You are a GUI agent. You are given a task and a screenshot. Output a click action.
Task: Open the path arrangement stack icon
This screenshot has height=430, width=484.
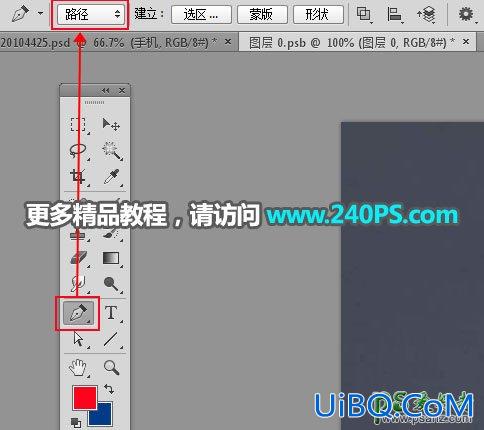click(x=426, y=15)
